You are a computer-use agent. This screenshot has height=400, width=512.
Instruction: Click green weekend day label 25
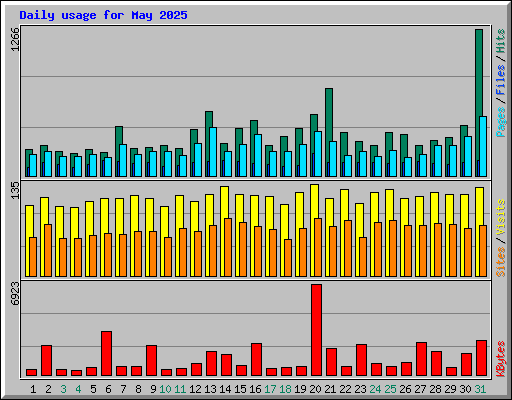coord(390,389)
